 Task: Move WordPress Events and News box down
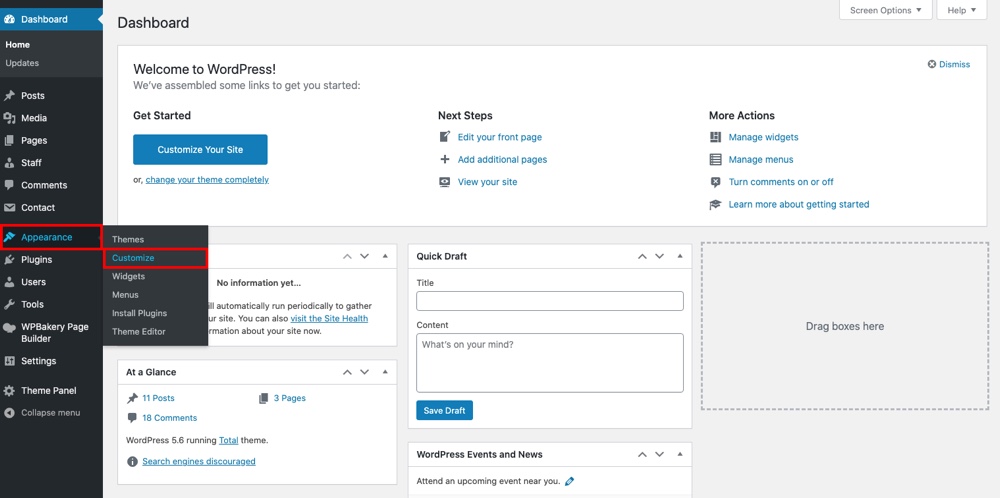coord(659,455)
